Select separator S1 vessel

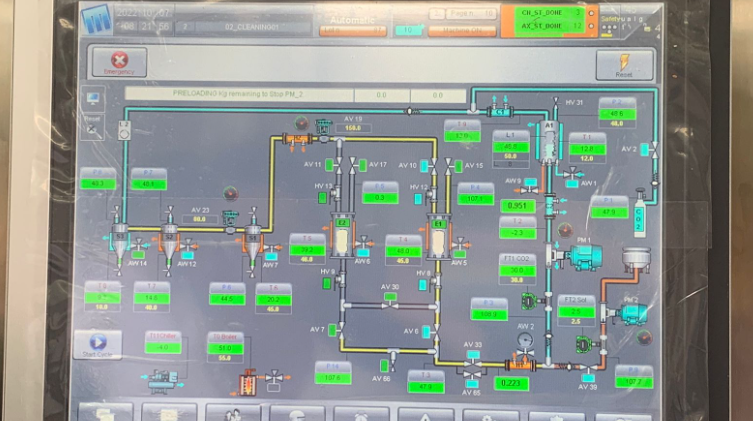[253, 244]
